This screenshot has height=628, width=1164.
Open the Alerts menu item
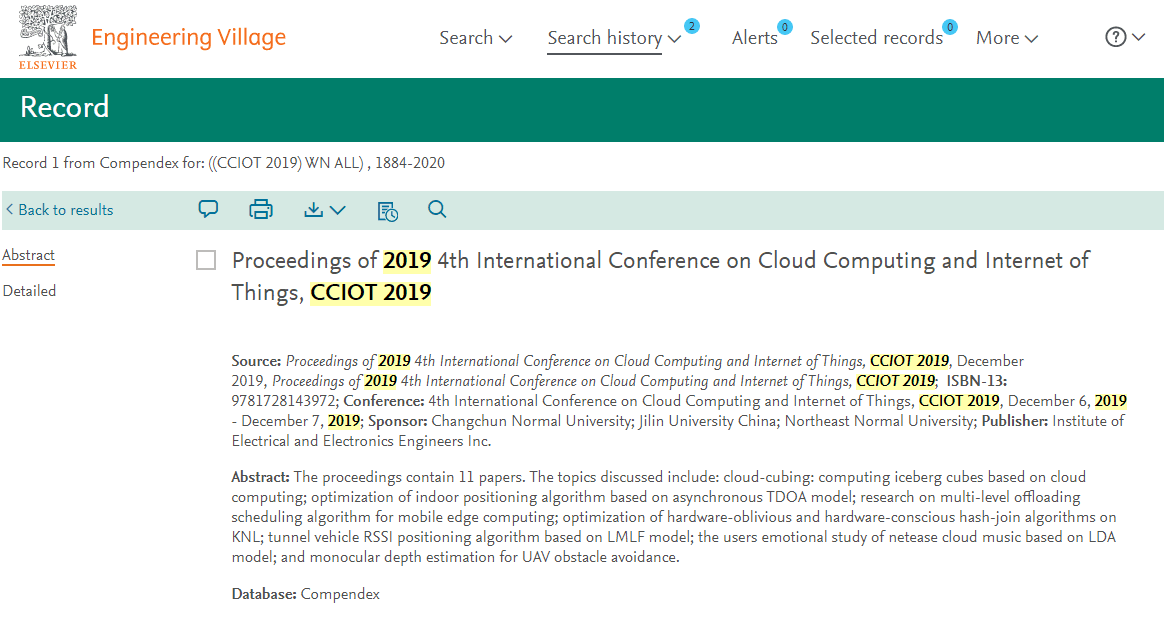point(754,38)
